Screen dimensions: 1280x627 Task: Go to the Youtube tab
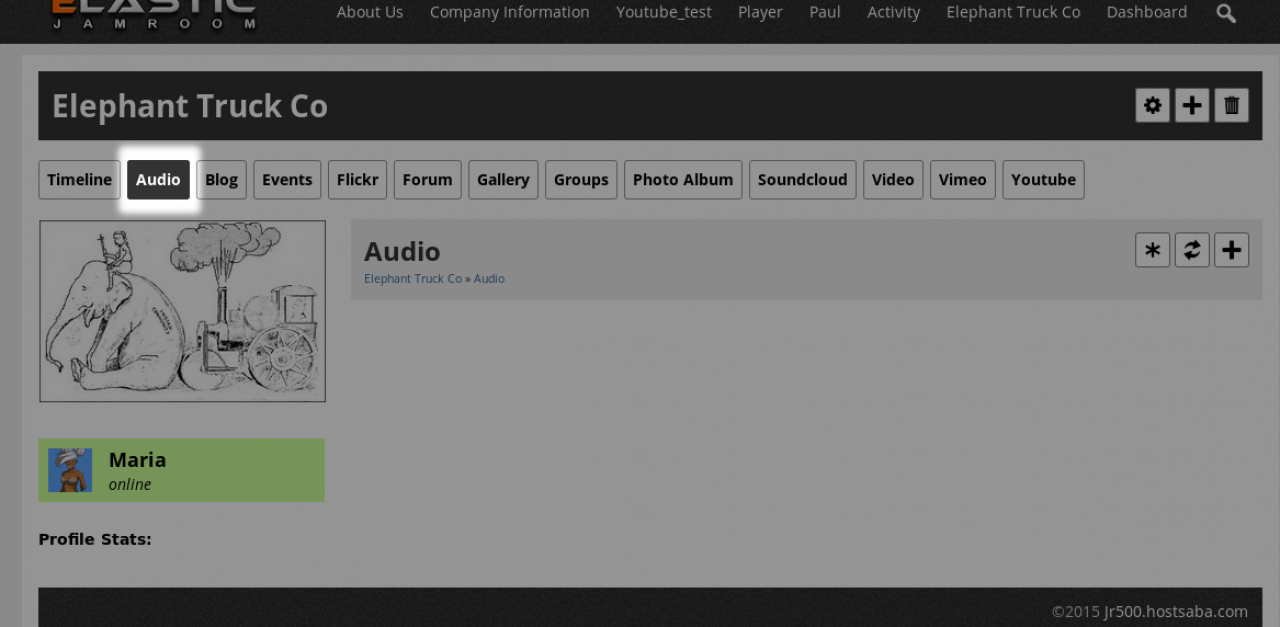coord(1043,180)
